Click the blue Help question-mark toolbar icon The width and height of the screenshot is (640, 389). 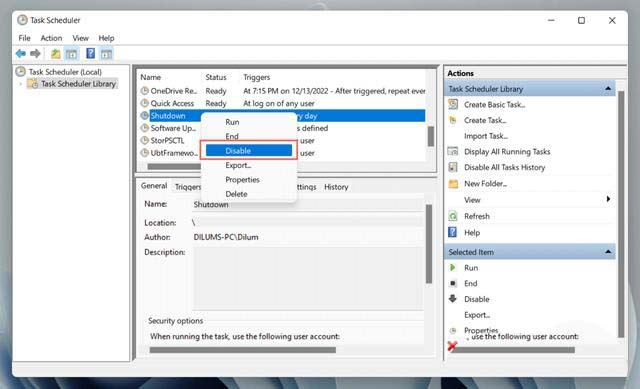pyautogui.click(x=90, y=53)
